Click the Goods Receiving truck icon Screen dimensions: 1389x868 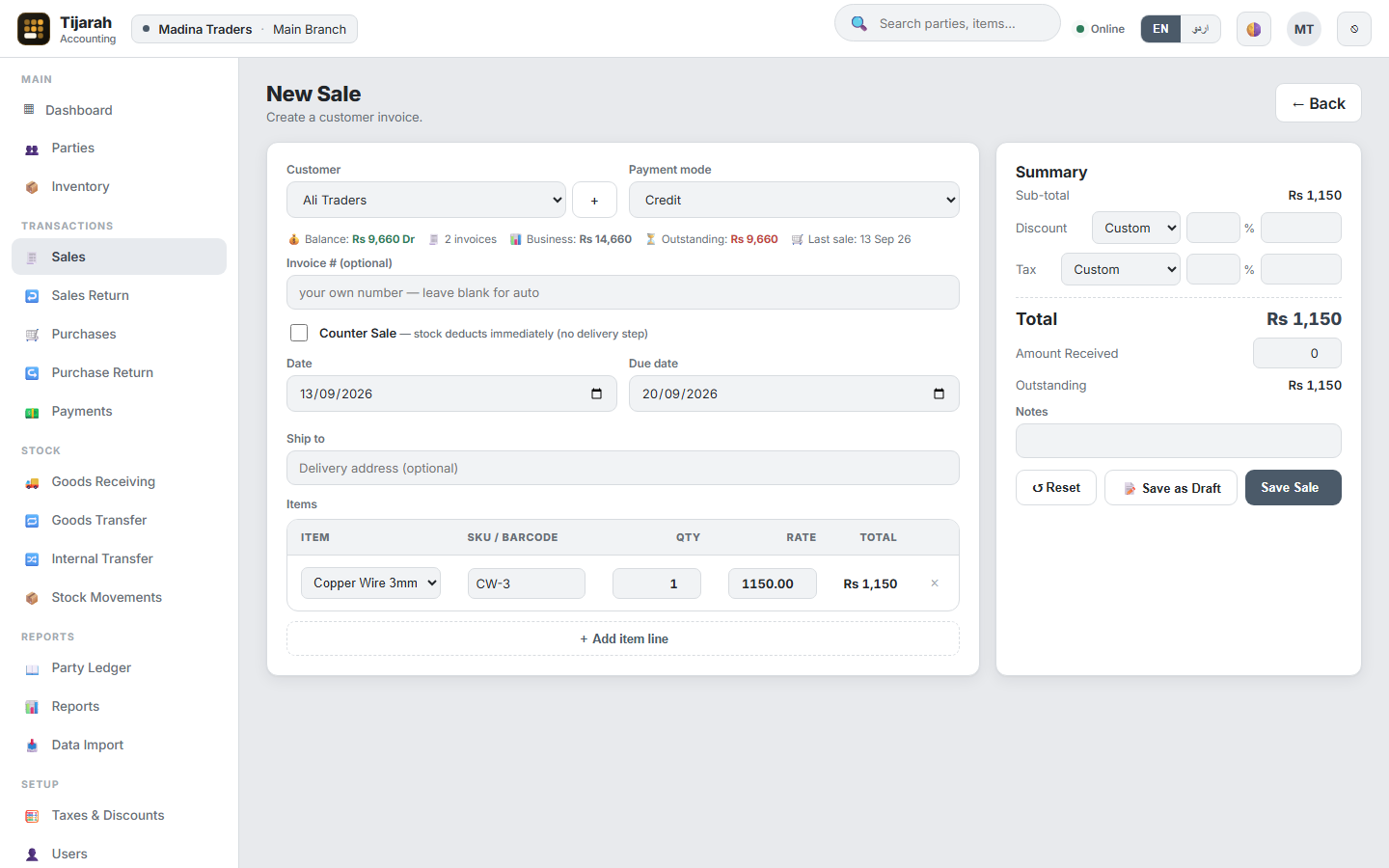(x=32, y=482)
